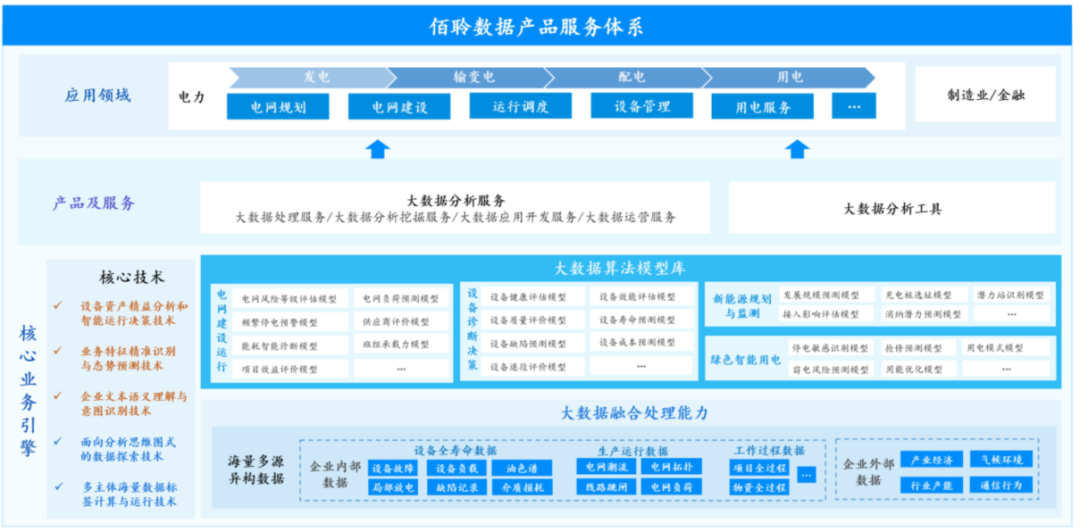
Task: Click checkmark beside 设备资产精益分析和智能运行决策技术
Action: (58, 305)
